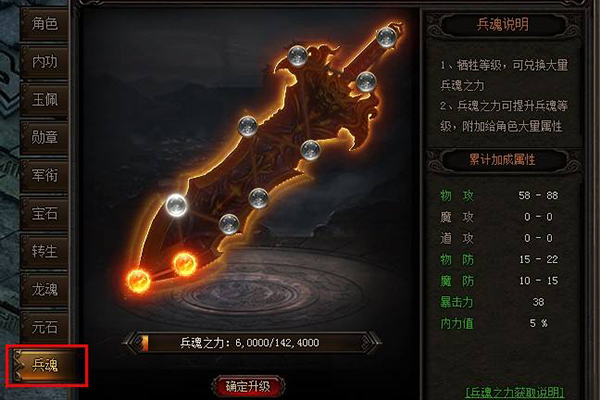Click the bright silver orb near blade edge
600x400 pixels.
176,205
